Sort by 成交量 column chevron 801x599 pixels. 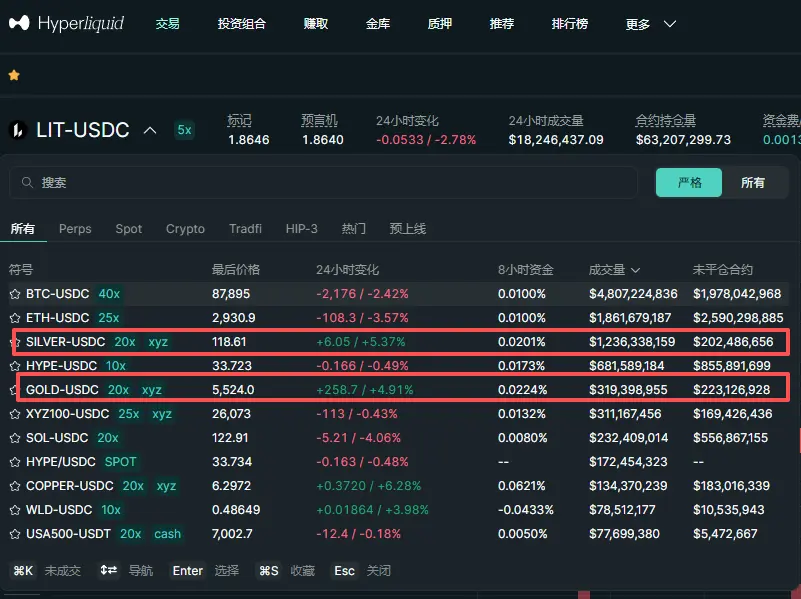[x=635, y=270]
